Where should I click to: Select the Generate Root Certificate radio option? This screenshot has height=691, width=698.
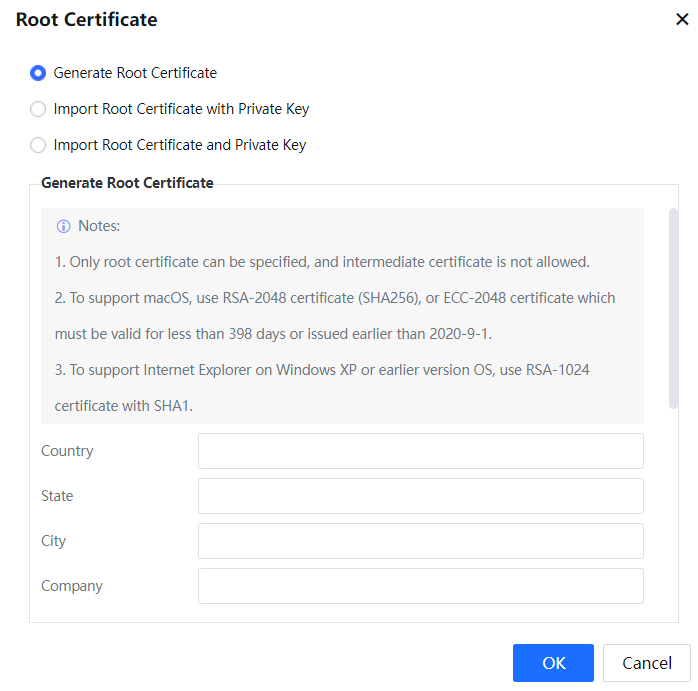coord(38,73)
